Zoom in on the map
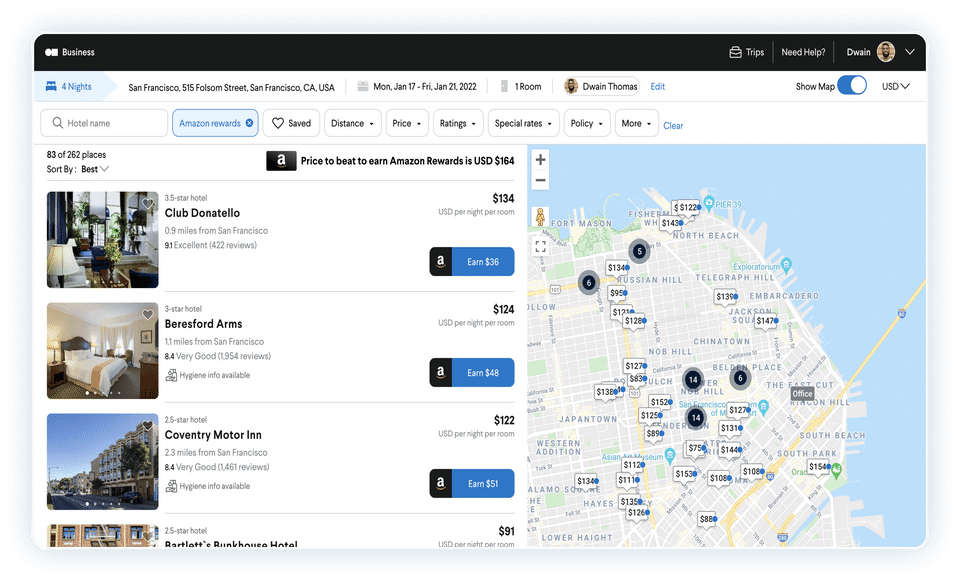The width and height of the screenshot is (960, 581). [x=540, y=160]
